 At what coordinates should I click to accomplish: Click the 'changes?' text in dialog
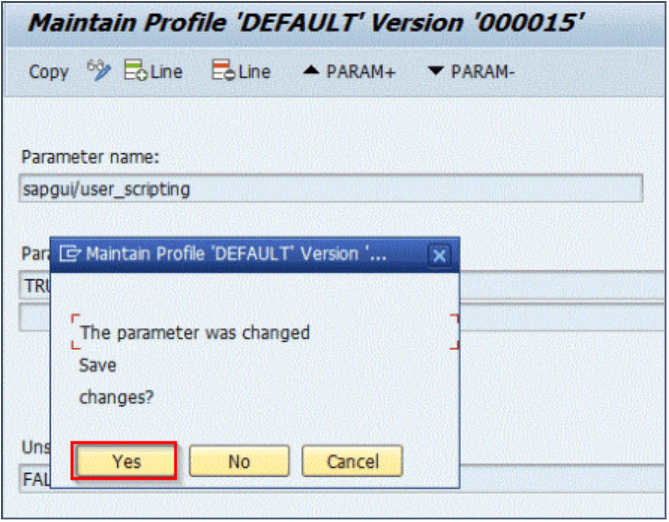[x=115, y=397]
